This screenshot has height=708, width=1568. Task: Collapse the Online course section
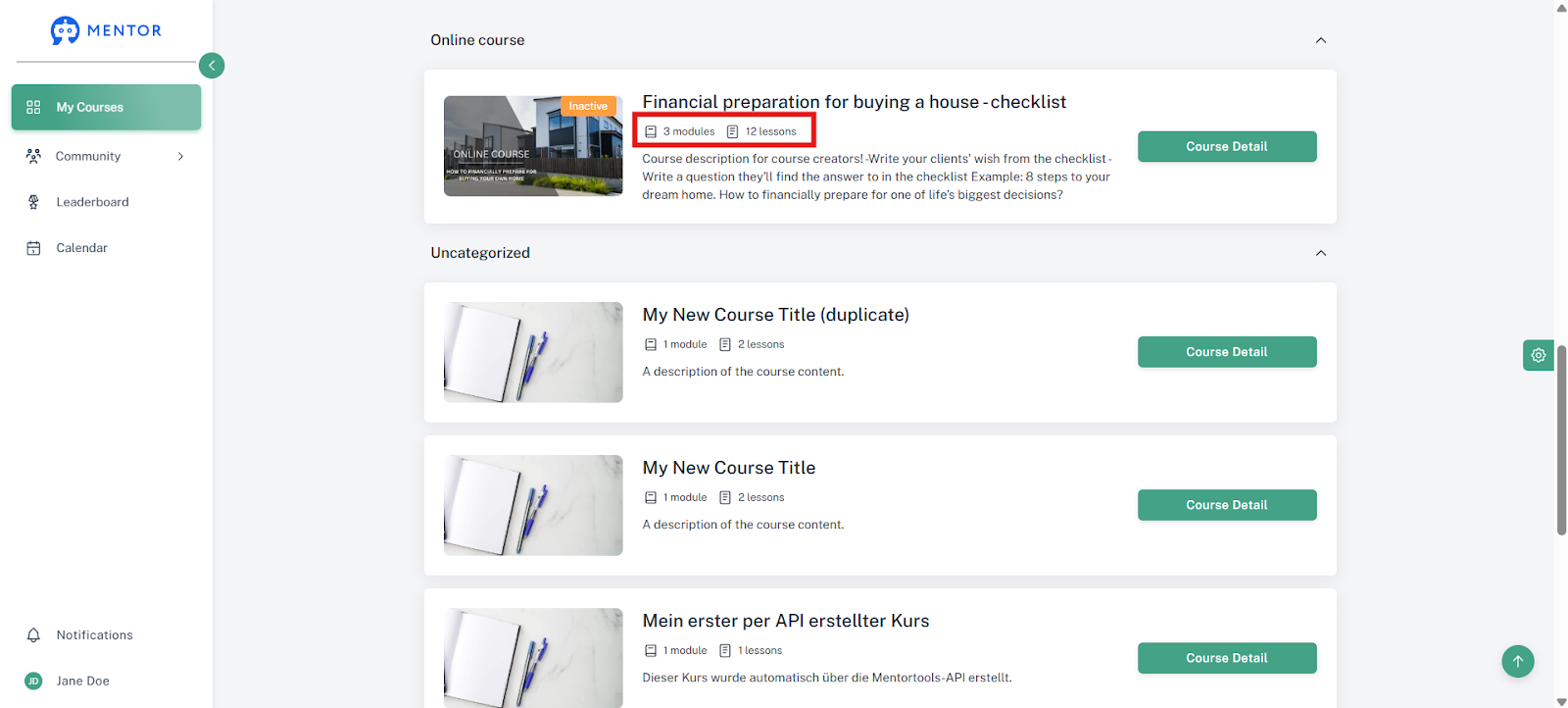click(x=1320, y=40)
